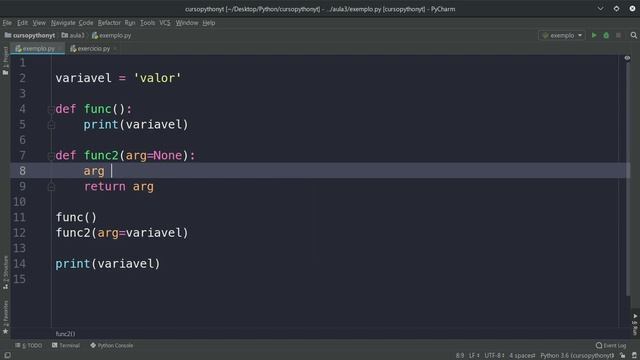
Task: Open the 4 spaces indent settings
Action: [x=522, y=356]
